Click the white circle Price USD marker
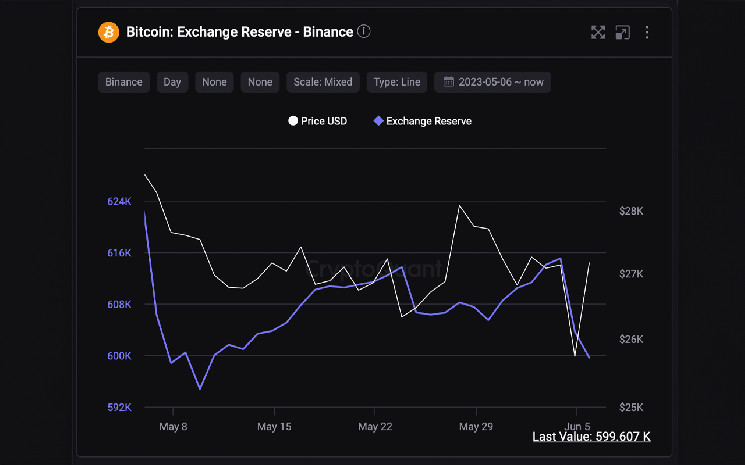Screen dimensions: 745x465 [x=293, y=121]
